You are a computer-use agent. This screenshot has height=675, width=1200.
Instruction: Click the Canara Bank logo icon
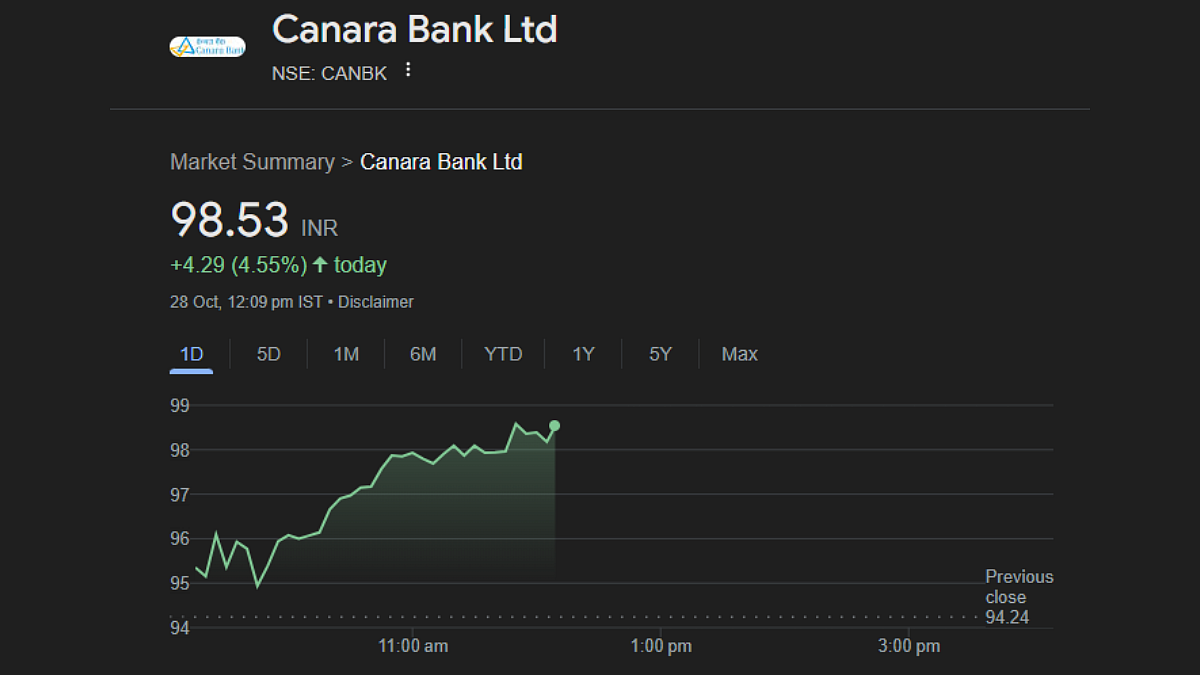pyautogui.click(x=207, y=46)
